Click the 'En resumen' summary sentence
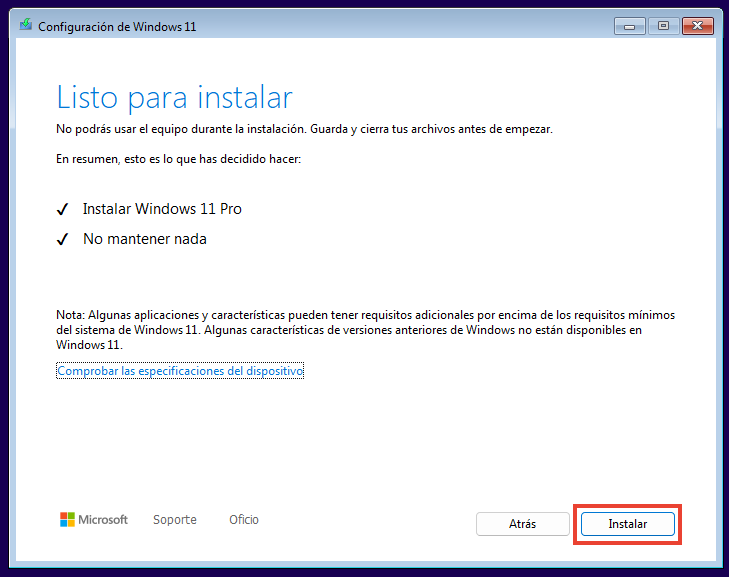 (x=177, y=158)
